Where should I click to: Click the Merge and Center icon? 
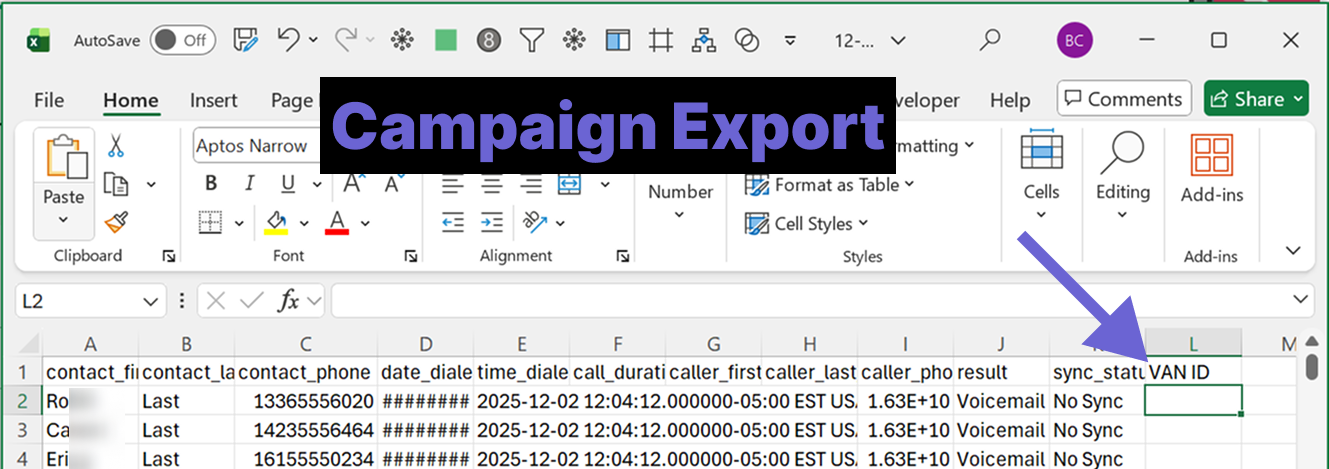[x=569, y=184]
